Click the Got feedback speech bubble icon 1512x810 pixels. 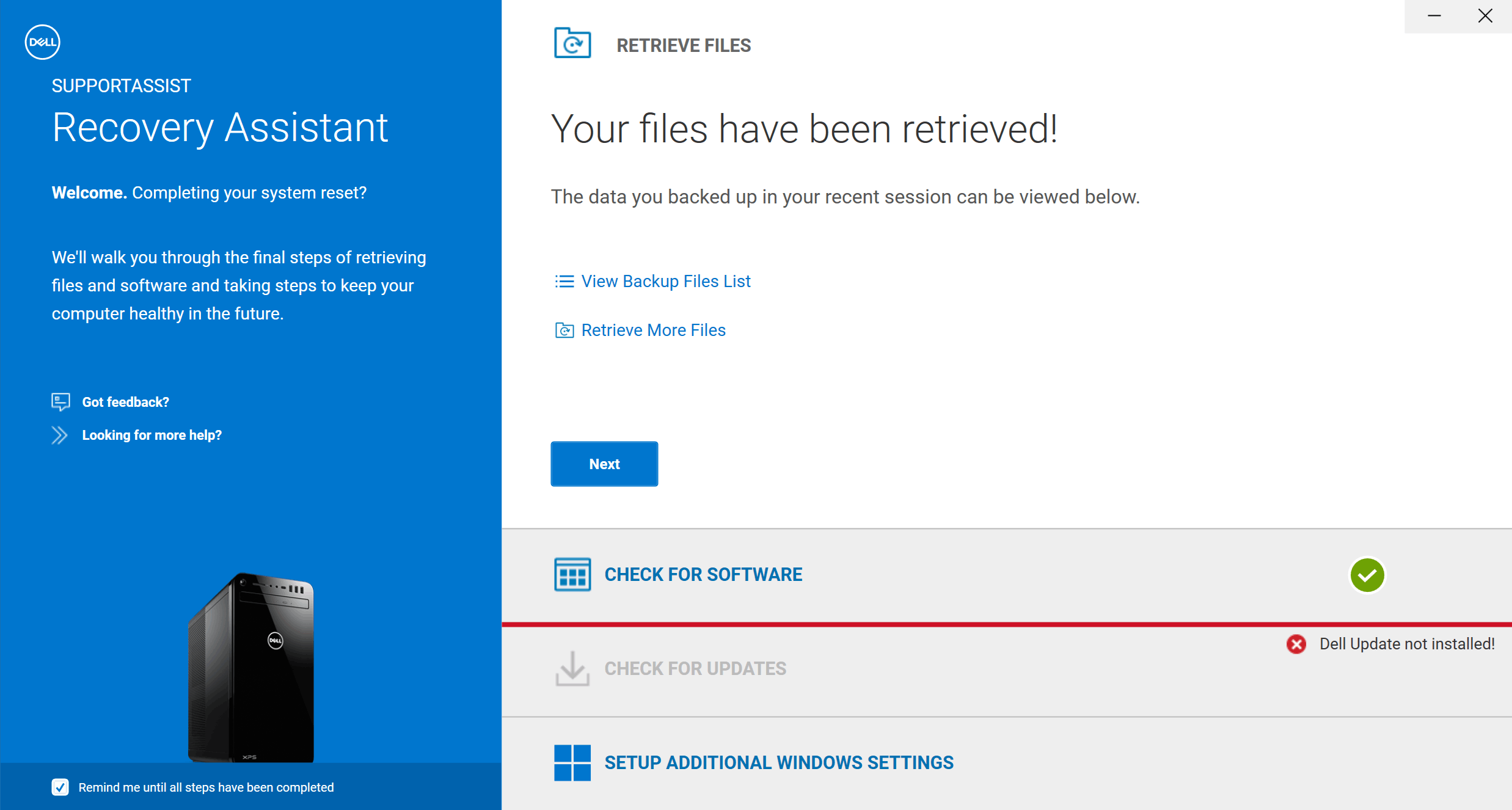(60, 401)
